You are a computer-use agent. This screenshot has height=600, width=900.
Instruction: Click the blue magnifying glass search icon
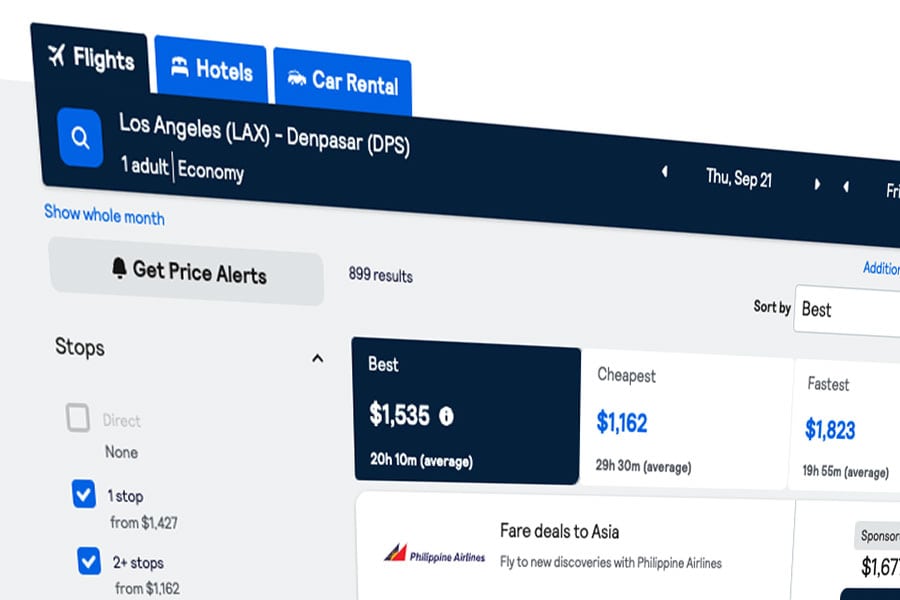tap(80, 137)
